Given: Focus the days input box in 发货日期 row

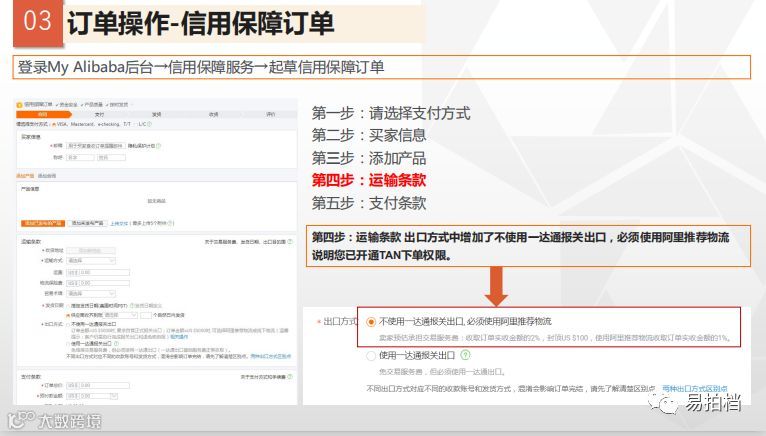Looking at the screenshot, I should 146,315.
